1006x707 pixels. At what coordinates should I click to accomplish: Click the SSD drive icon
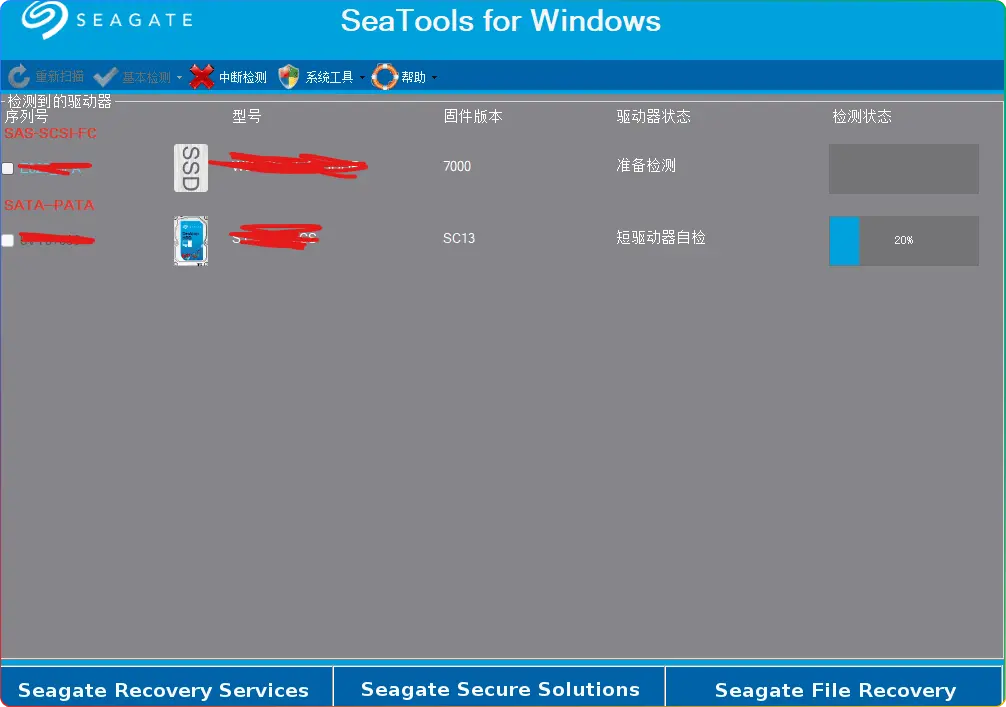[x=191, y=168]
